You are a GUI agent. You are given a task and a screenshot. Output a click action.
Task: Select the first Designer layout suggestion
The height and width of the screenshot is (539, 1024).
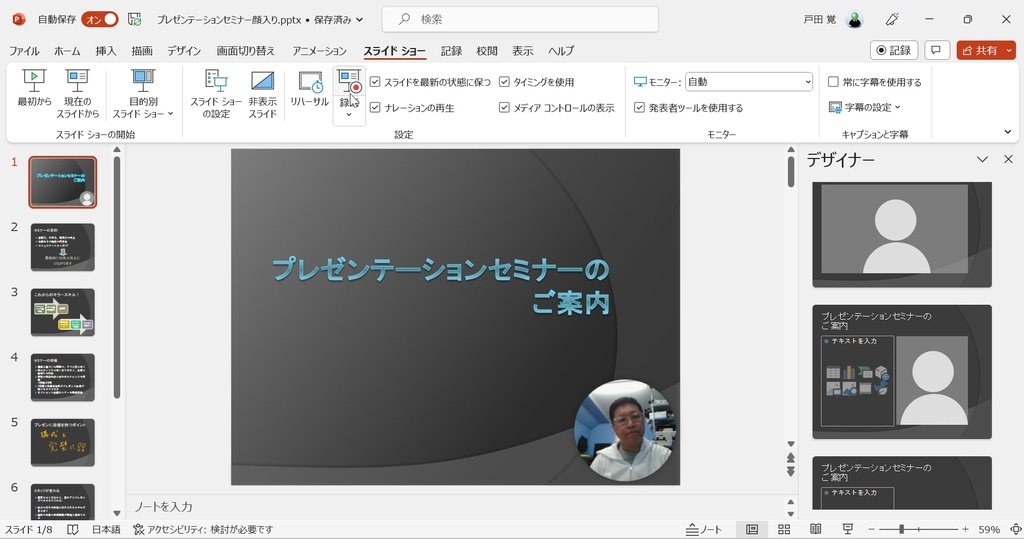pyautogui.click(x=902, y=234)
